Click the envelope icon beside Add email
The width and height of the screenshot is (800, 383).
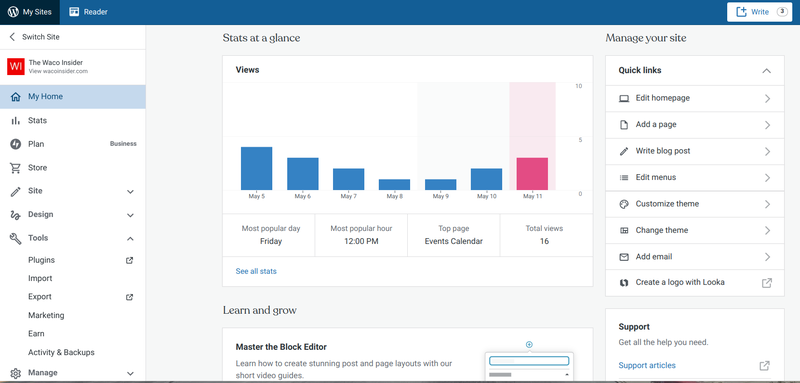click(x=624, y=257)
